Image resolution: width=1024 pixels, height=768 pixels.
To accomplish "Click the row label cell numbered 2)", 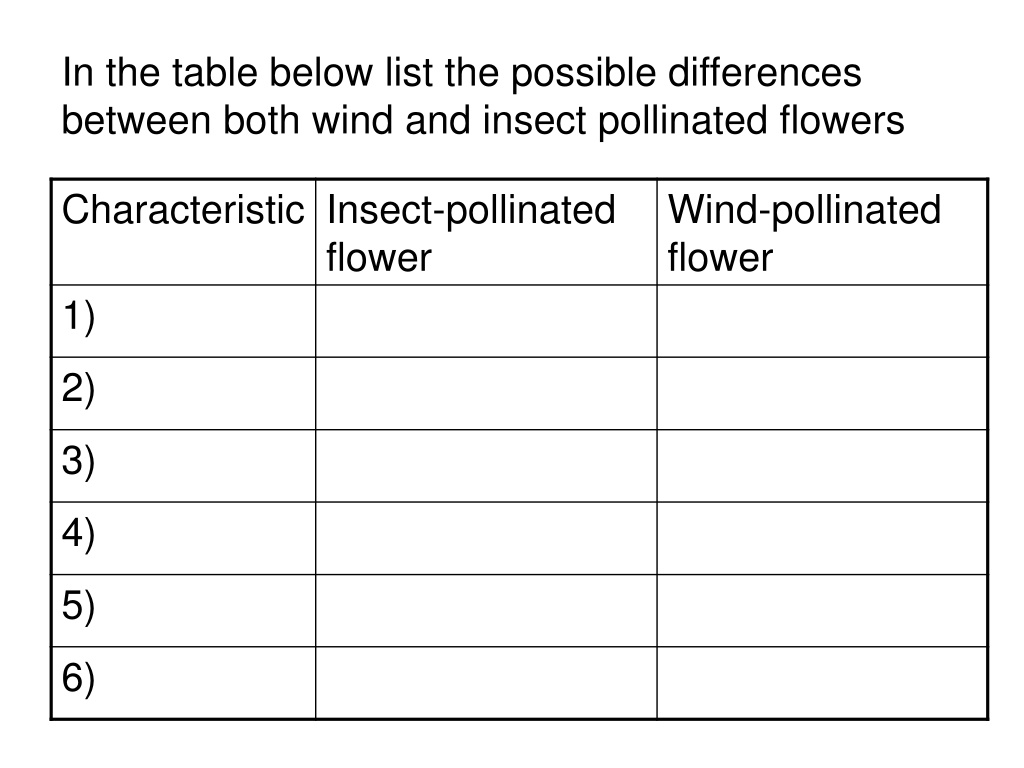I will point(183,393).
